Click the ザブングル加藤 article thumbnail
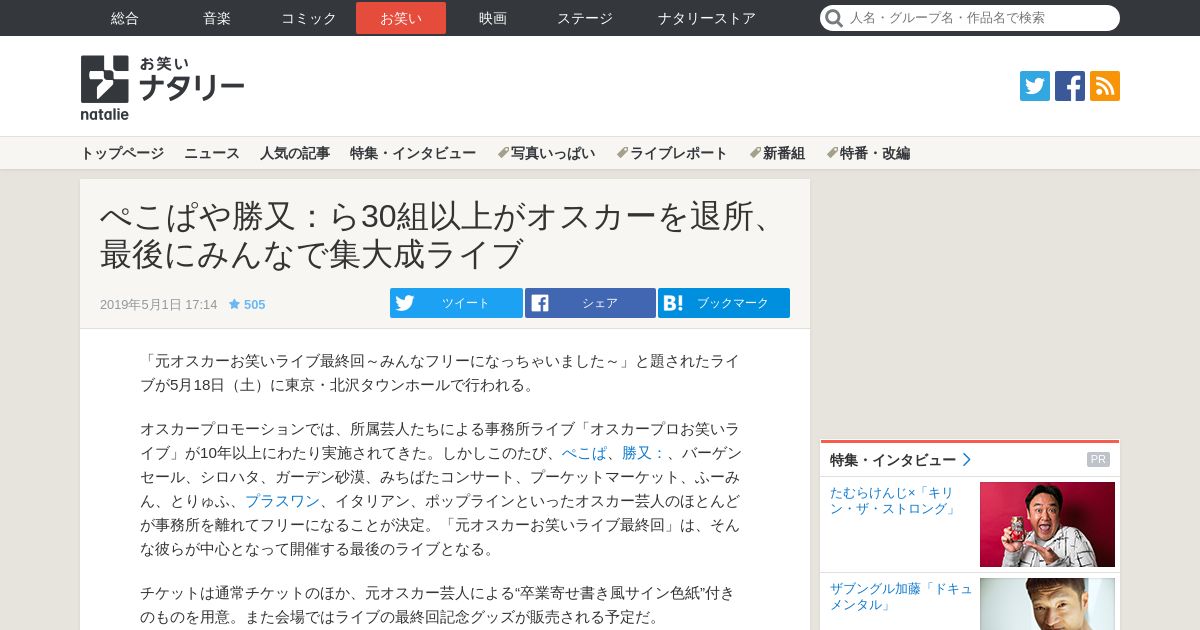 1047,604
